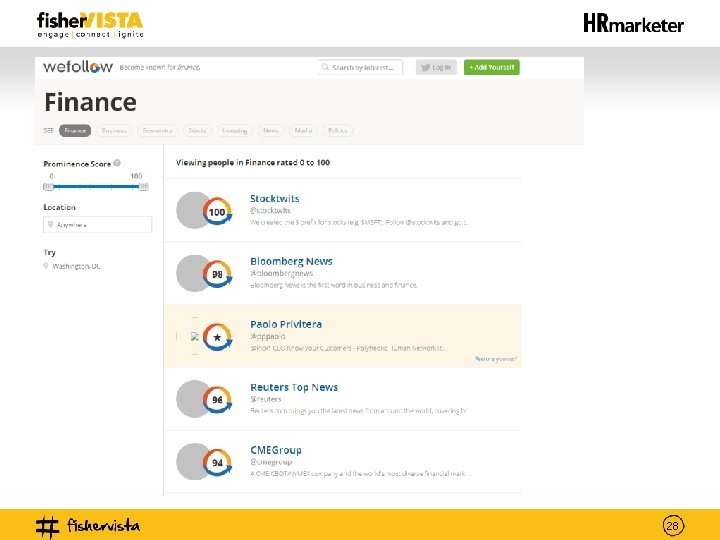
Task: Open Bloomberg News profile avatar
Action: click(193, 273)
